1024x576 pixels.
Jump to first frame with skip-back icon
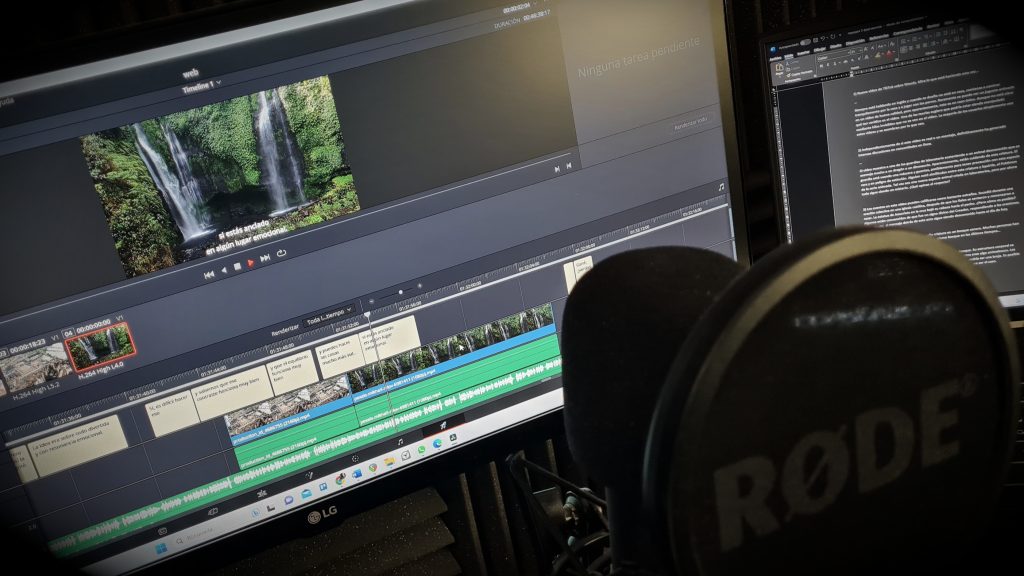click(208, 274)
